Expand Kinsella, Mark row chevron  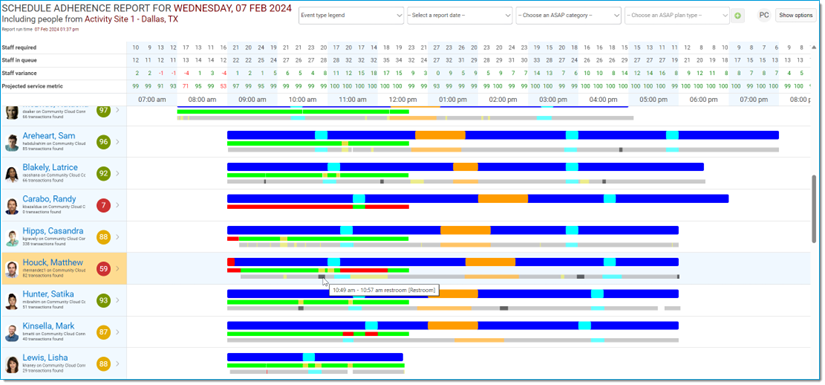pyautogui.click(x=117, y=332)
